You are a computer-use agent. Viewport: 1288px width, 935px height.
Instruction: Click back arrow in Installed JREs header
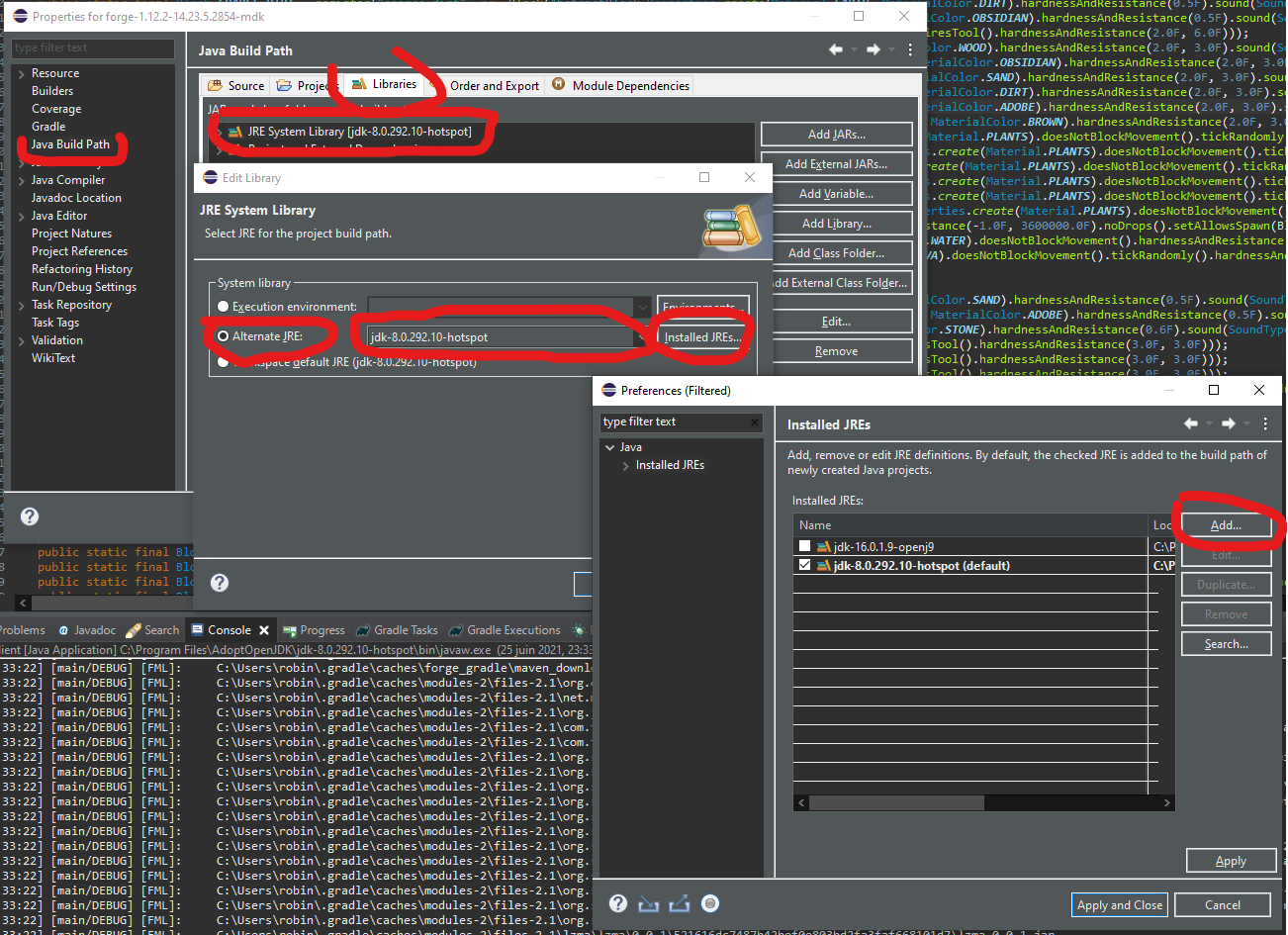pos(1191,423)
